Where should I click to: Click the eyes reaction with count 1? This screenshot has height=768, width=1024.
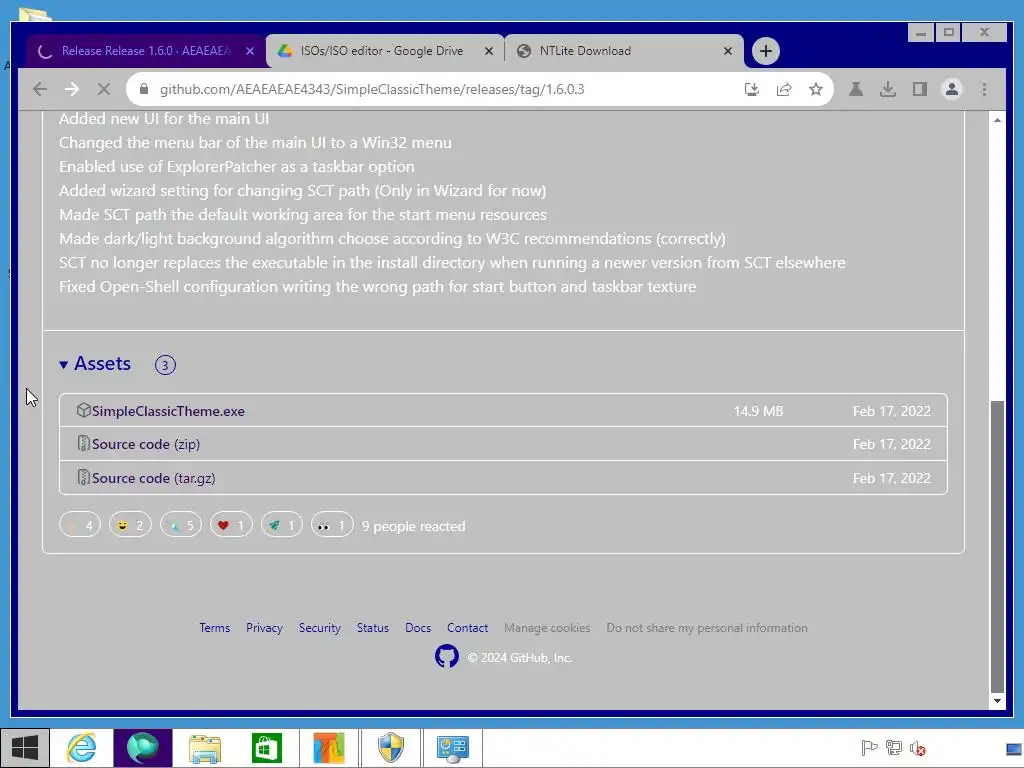pos(332,524)
